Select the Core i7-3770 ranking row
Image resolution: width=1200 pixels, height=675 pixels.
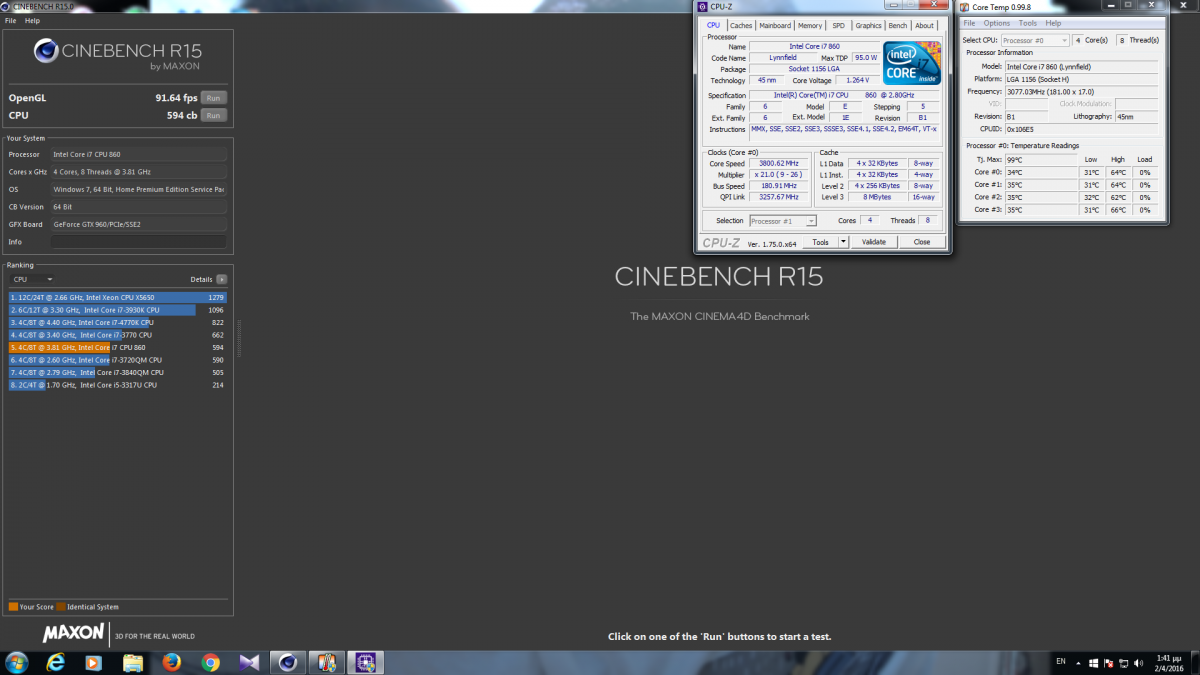pyautogui.click(x=118, y=335)
